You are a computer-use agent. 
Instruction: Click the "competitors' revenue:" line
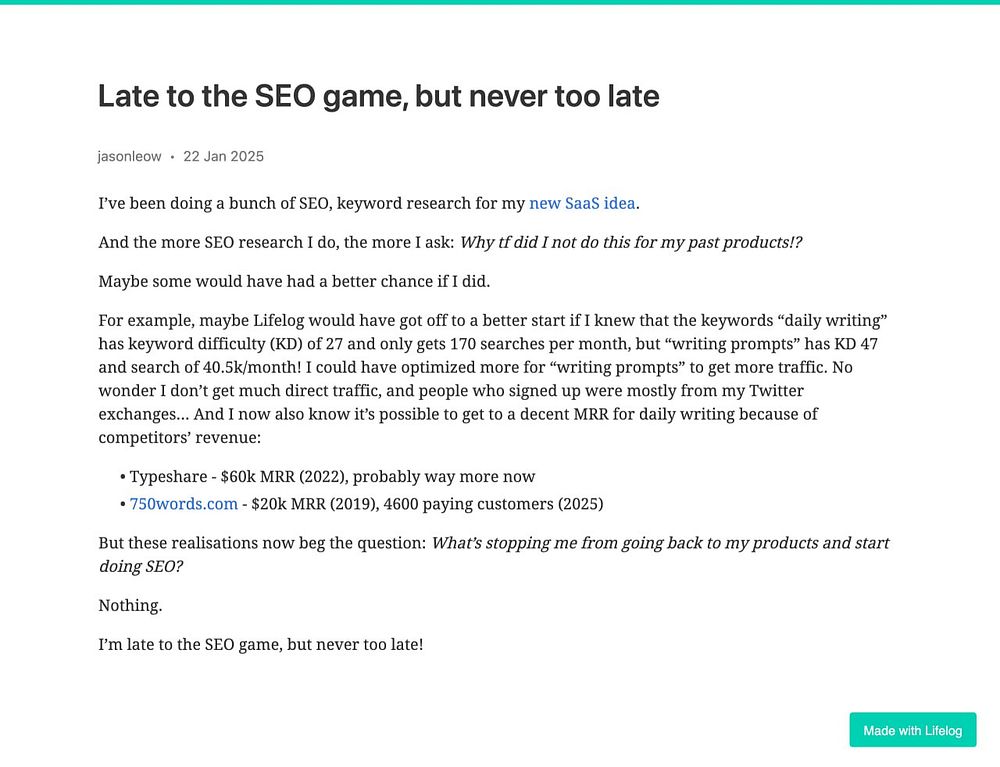165,438
